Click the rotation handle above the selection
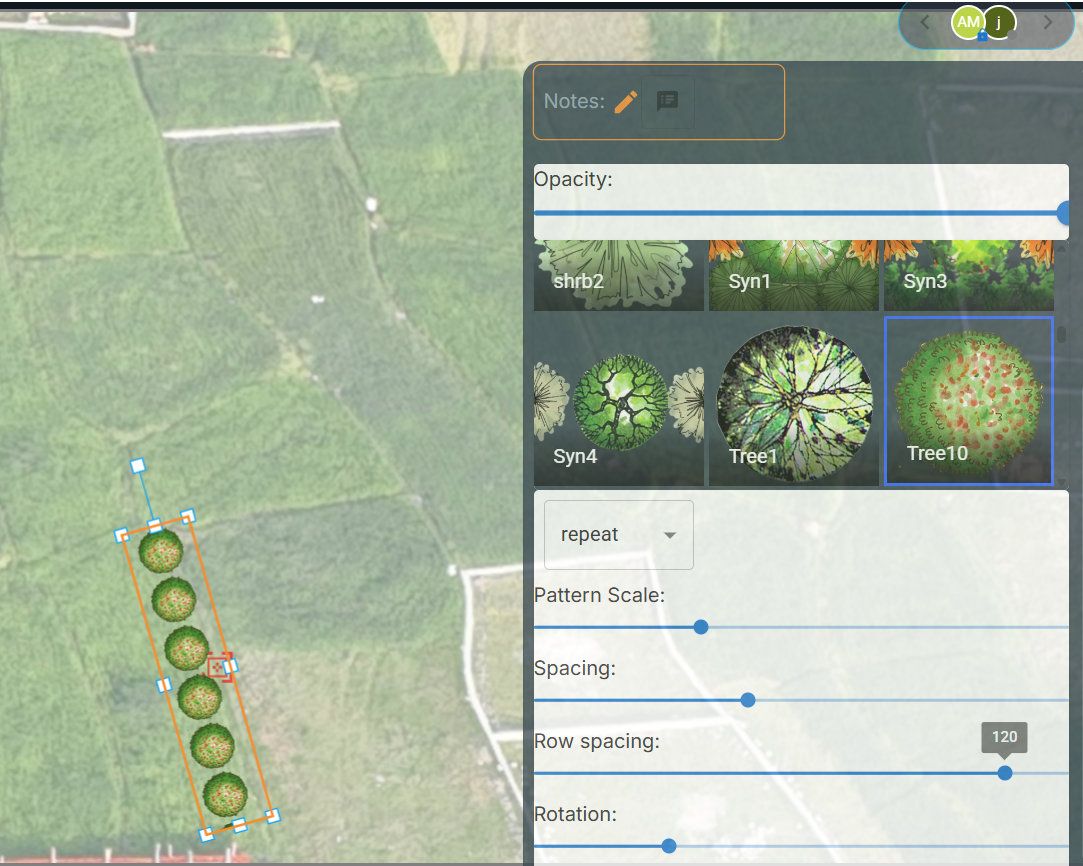This screenshot has height=866, width=1083. [138, 466]
